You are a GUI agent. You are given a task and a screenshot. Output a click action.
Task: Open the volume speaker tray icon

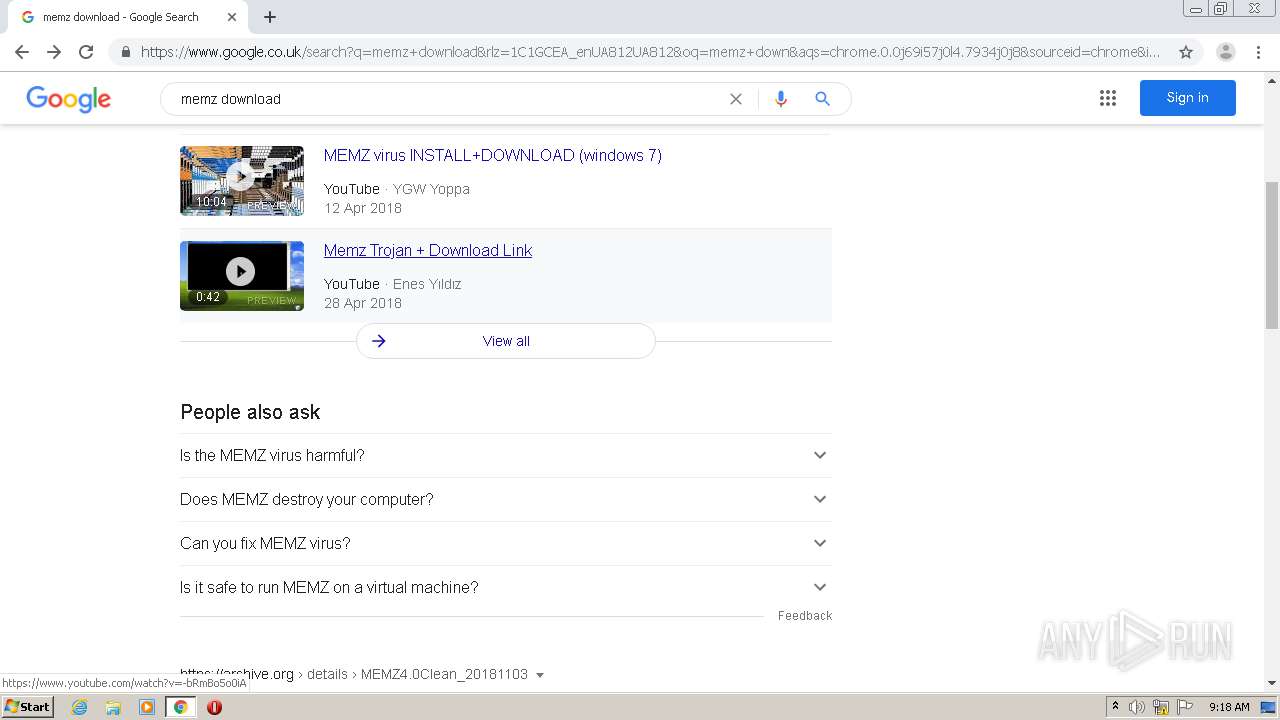(x=1136, y=707)
